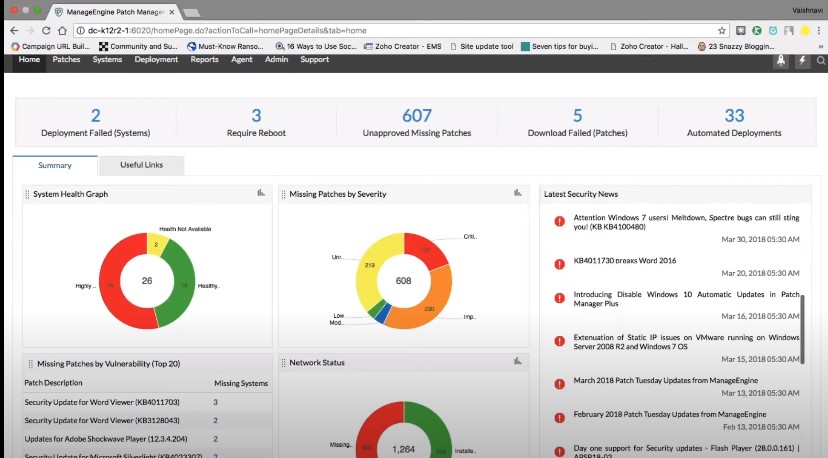This screenshot has height=458, width=828.
Task: Open the Home menu
Action: click(29, 60)
